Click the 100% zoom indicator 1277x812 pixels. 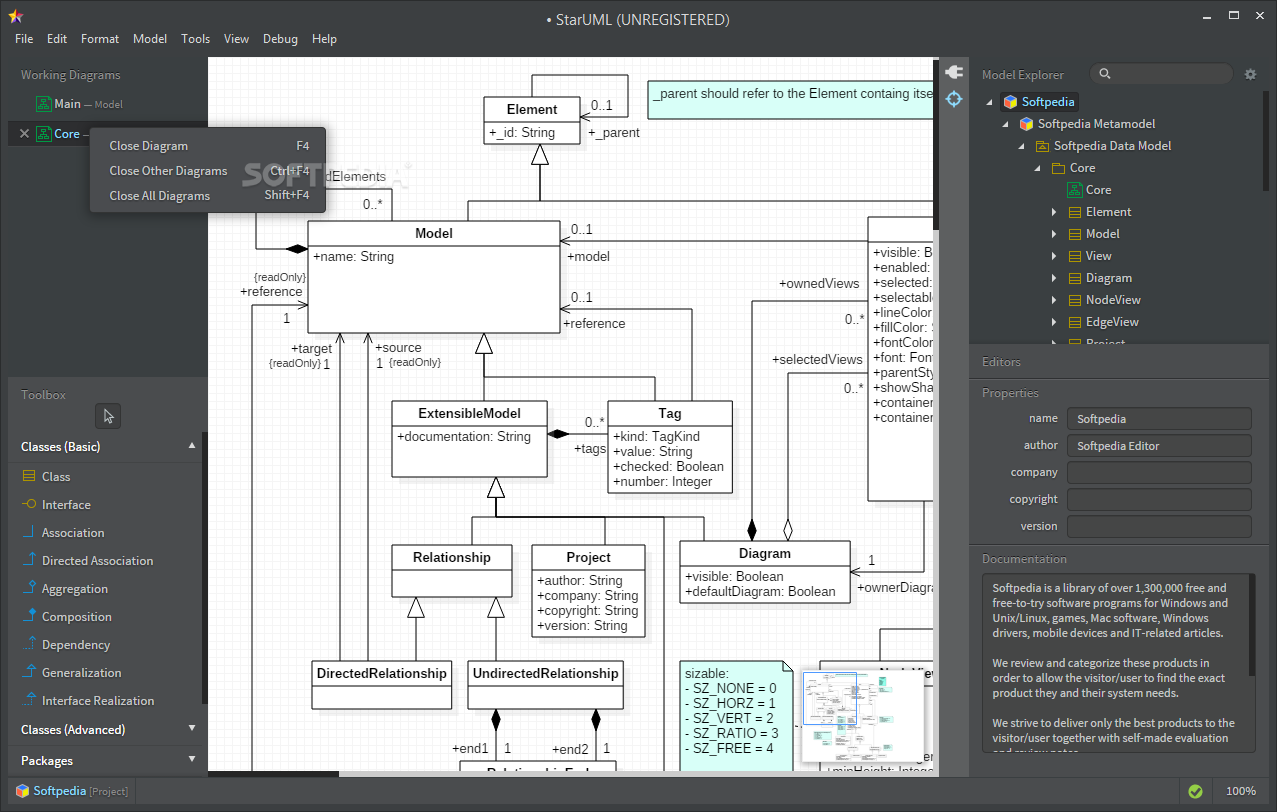click(x=1240, y=791)
